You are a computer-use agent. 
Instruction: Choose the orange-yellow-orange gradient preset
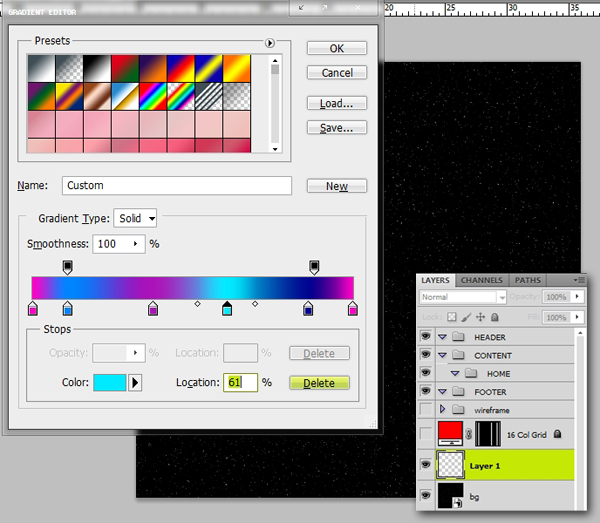237,68
